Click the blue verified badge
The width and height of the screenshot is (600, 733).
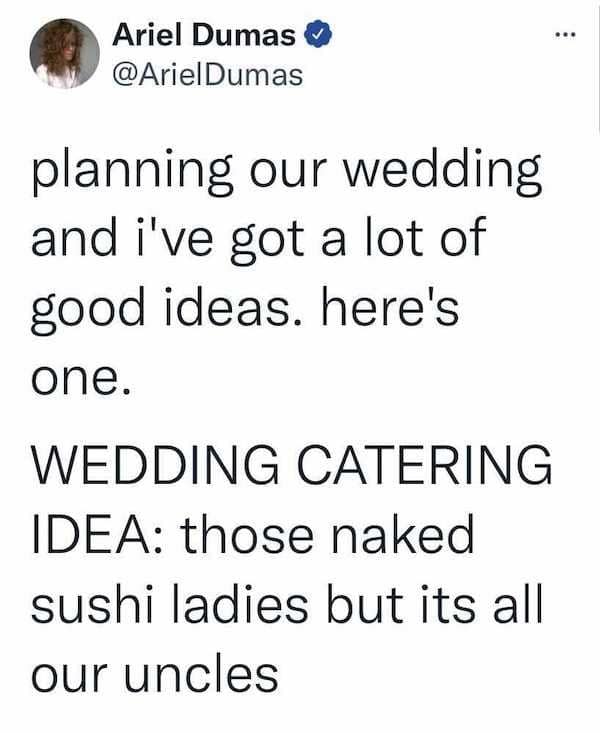coord(317,36)
